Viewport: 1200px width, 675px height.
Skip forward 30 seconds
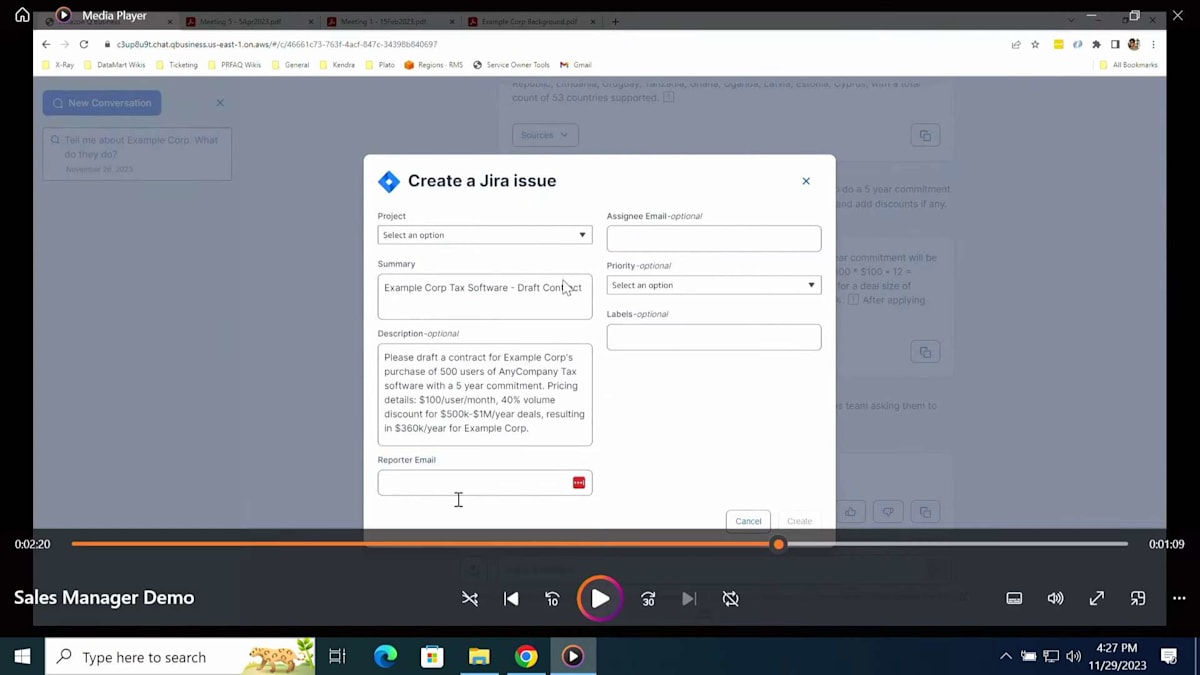pyautogui.click(x=648, y=599)
